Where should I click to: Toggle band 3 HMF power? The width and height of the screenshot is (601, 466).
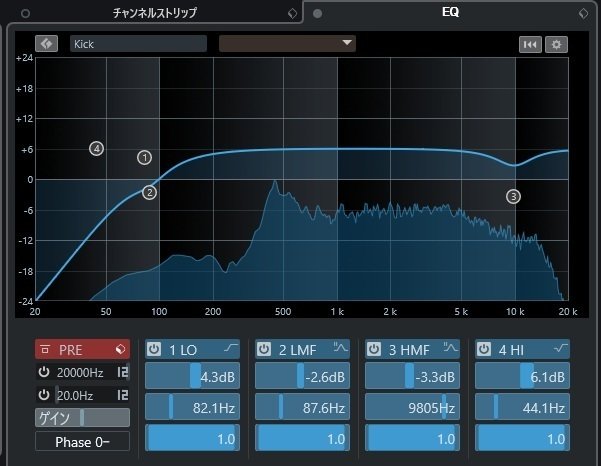coord(374,349)
